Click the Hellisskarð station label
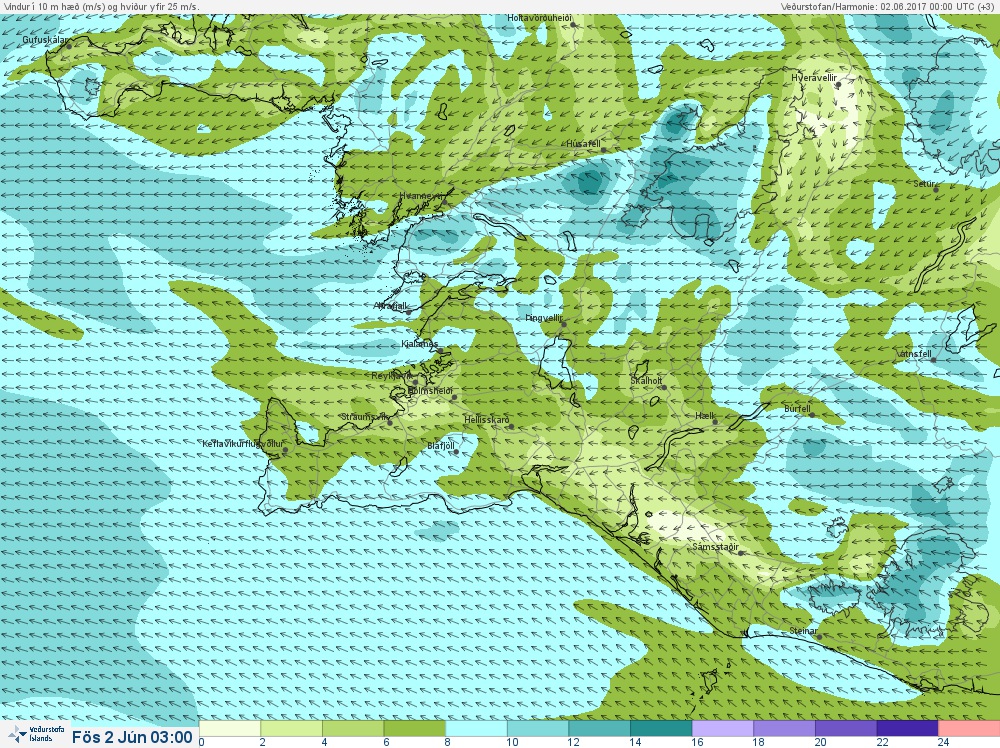The height and width of the screenshot is (748, 1000). coord(487,420)
